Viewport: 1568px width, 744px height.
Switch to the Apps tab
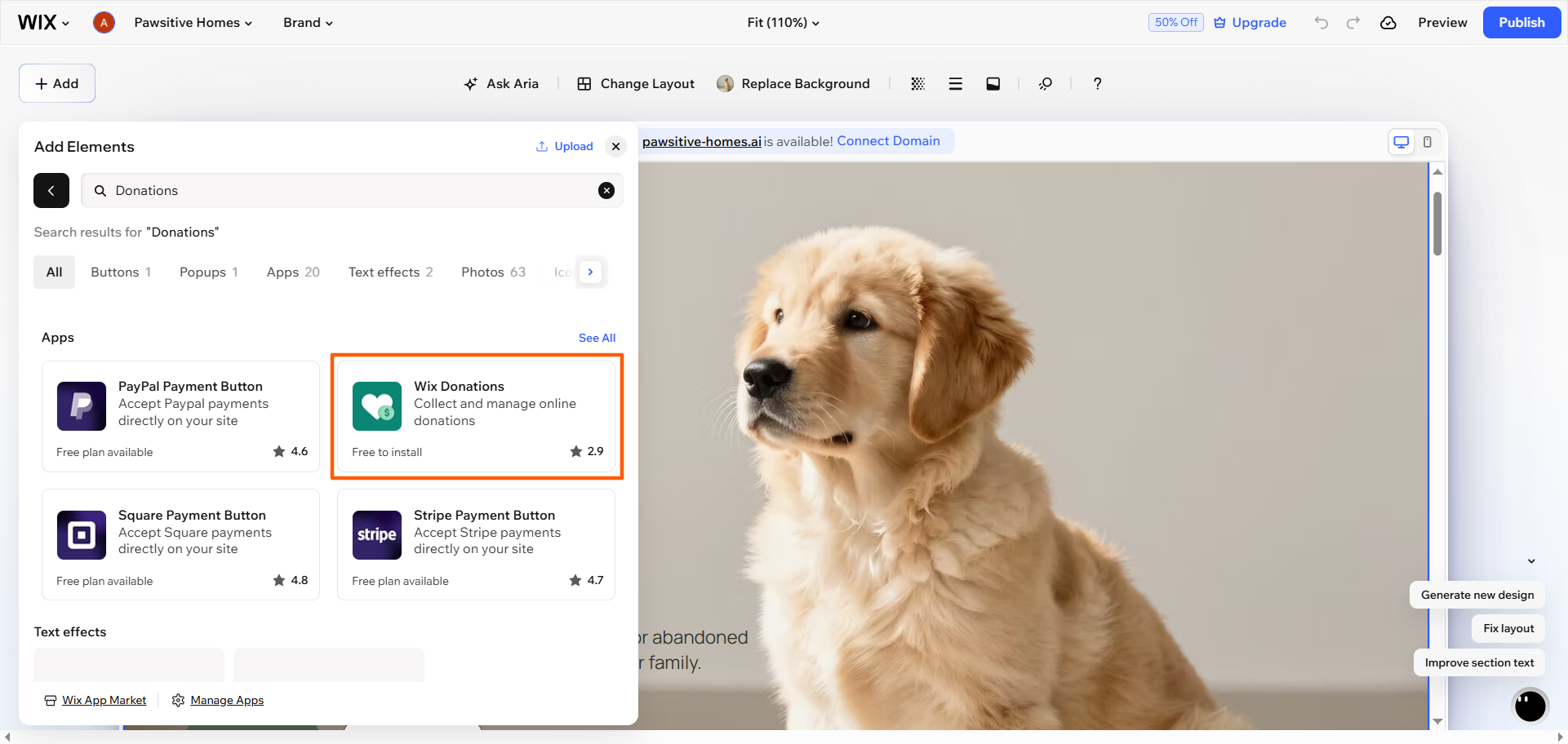coord(293,272)
